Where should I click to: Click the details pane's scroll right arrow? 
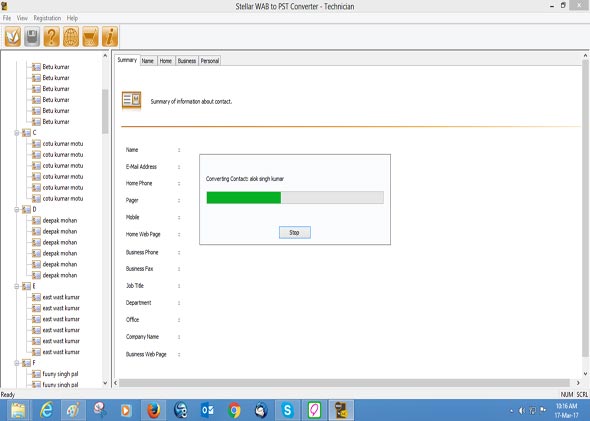pos(578,383)
